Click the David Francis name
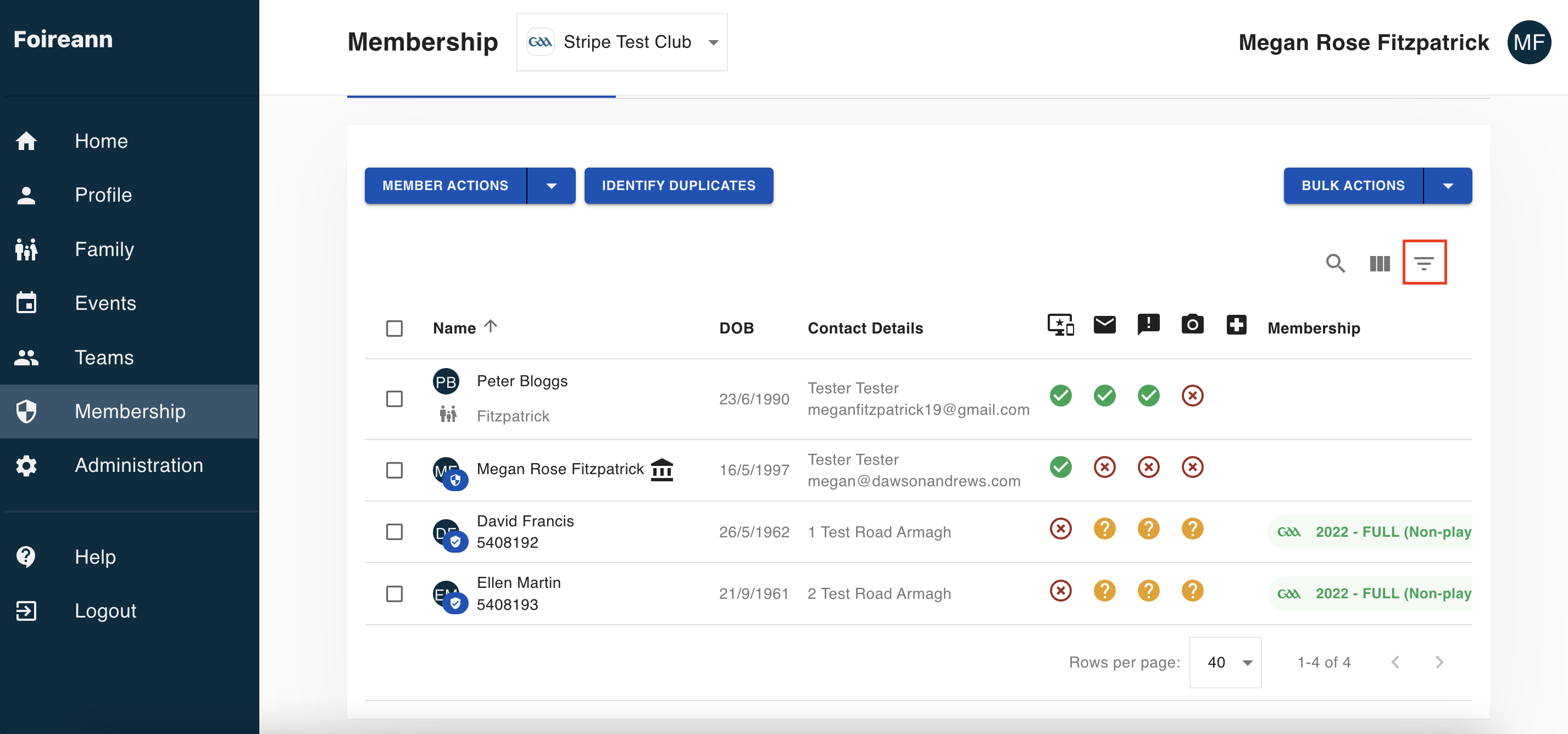This screenshot has height=734, width=1568. click(525, 521)
